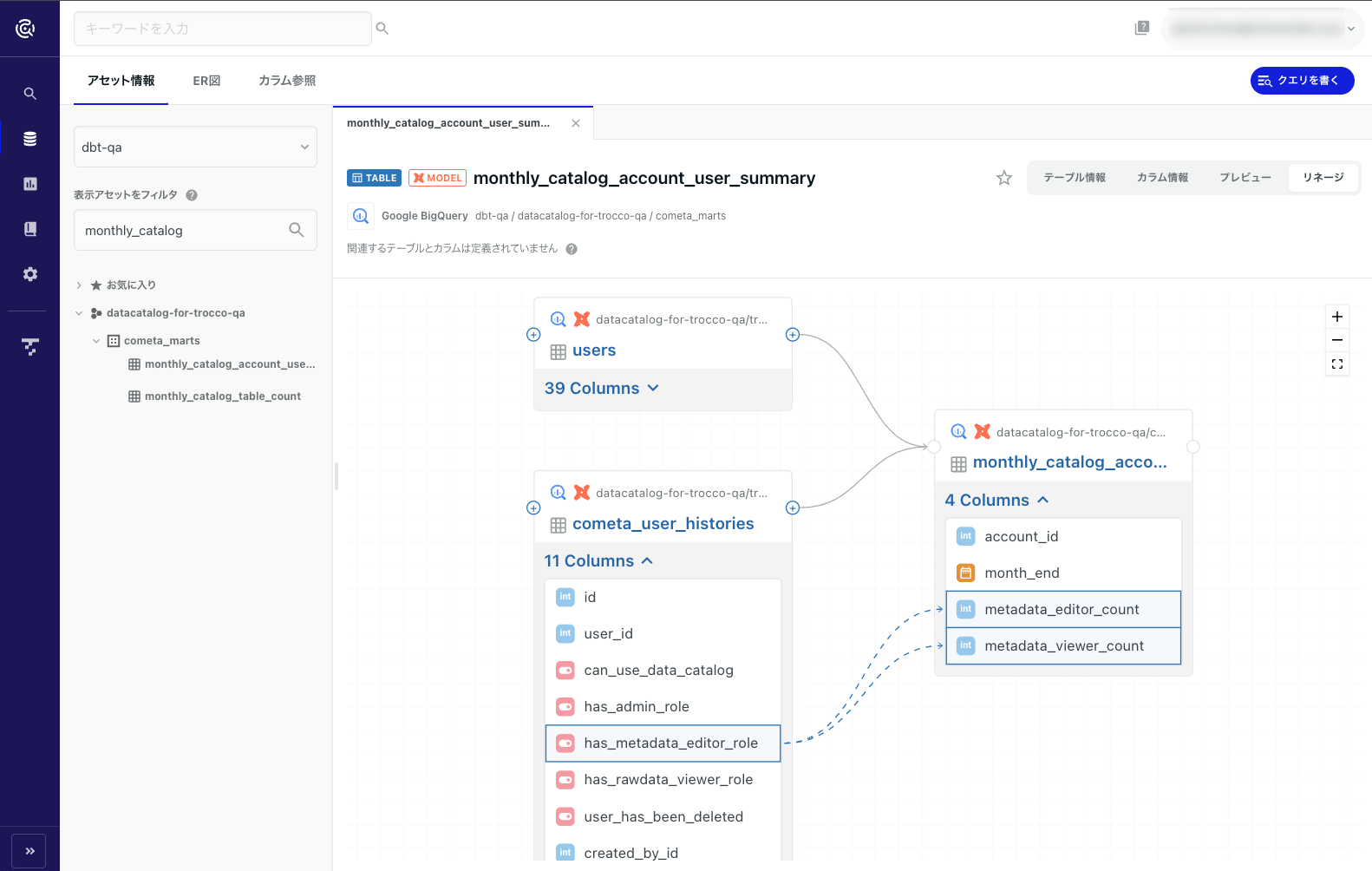Expand the users 39 Columns list
This screenshot has height=871, width=1372.
coord(602,389)
